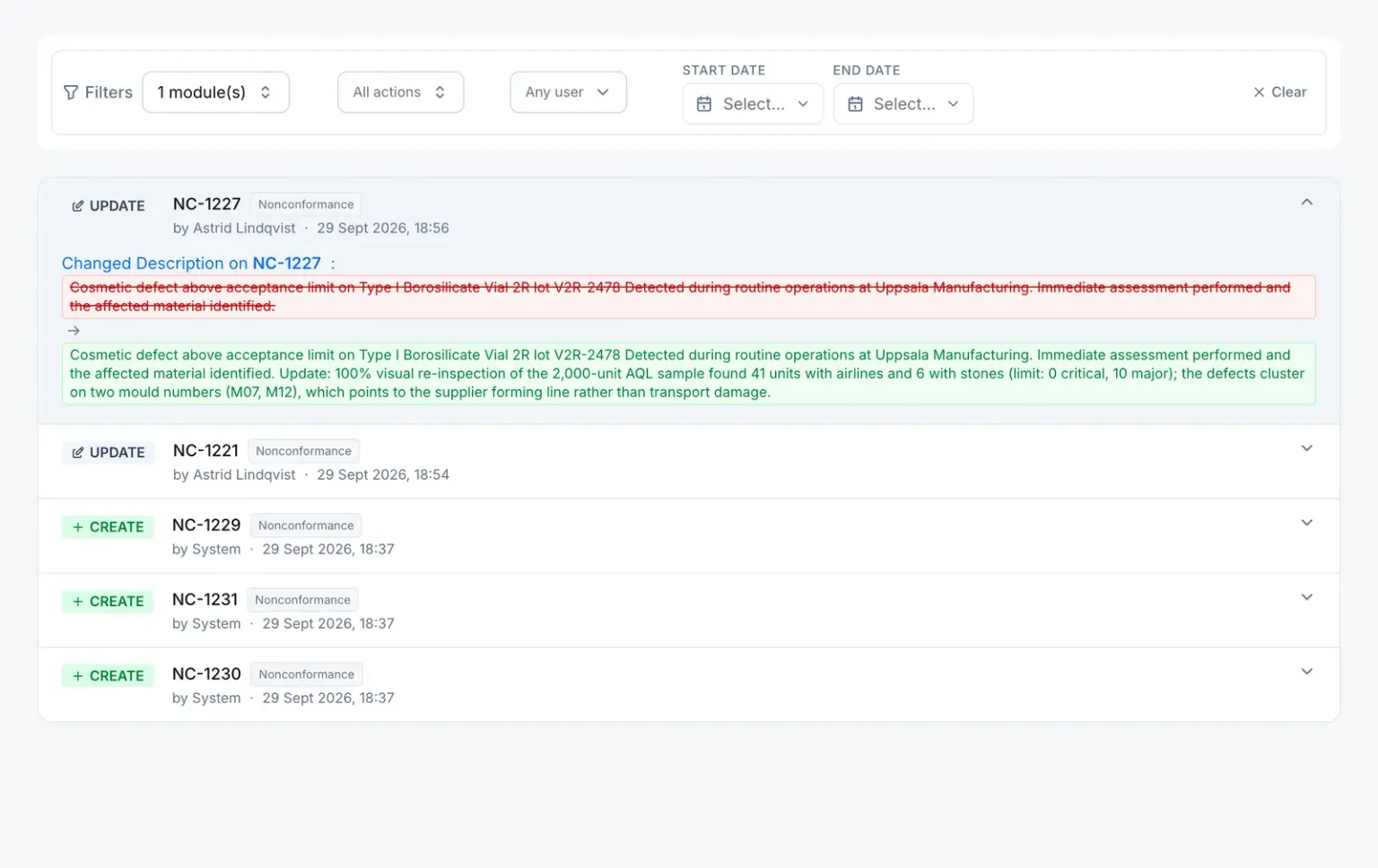Clear all filters
Viewport: 1378px width, 868px height.
click(1279, 92)
